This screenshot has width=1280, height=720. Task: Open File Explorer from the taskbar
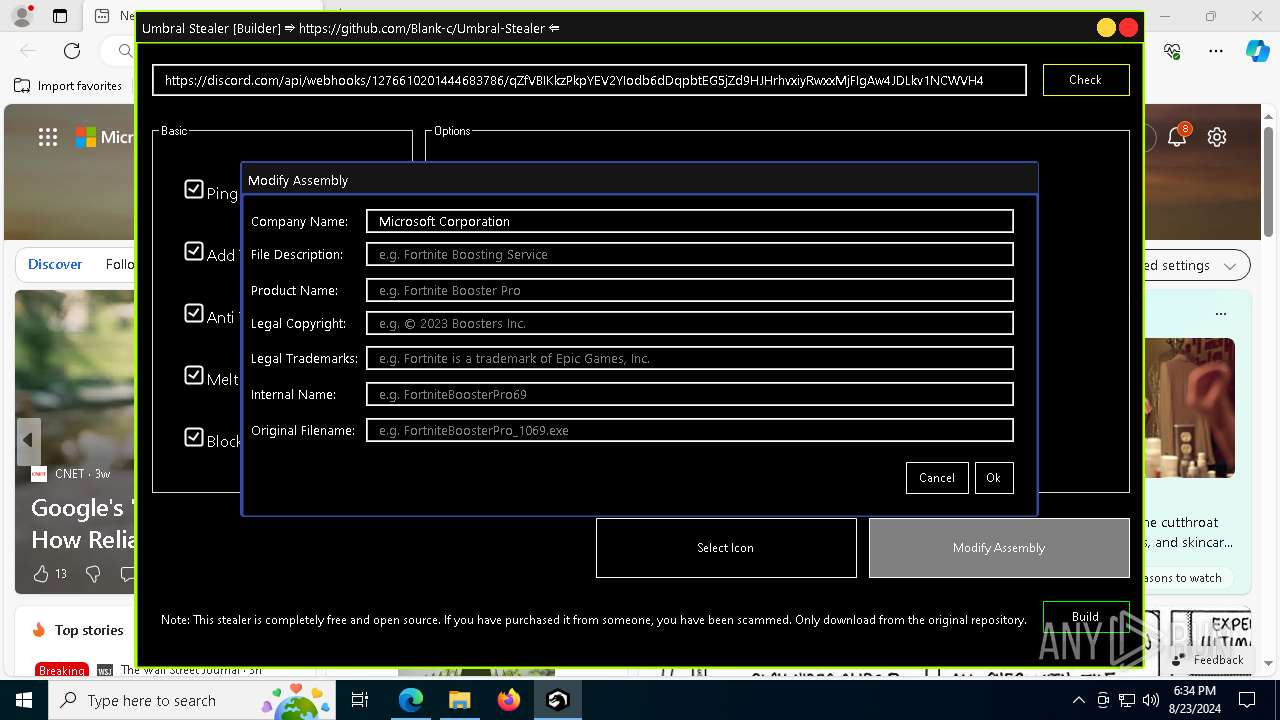click(459, 700)
